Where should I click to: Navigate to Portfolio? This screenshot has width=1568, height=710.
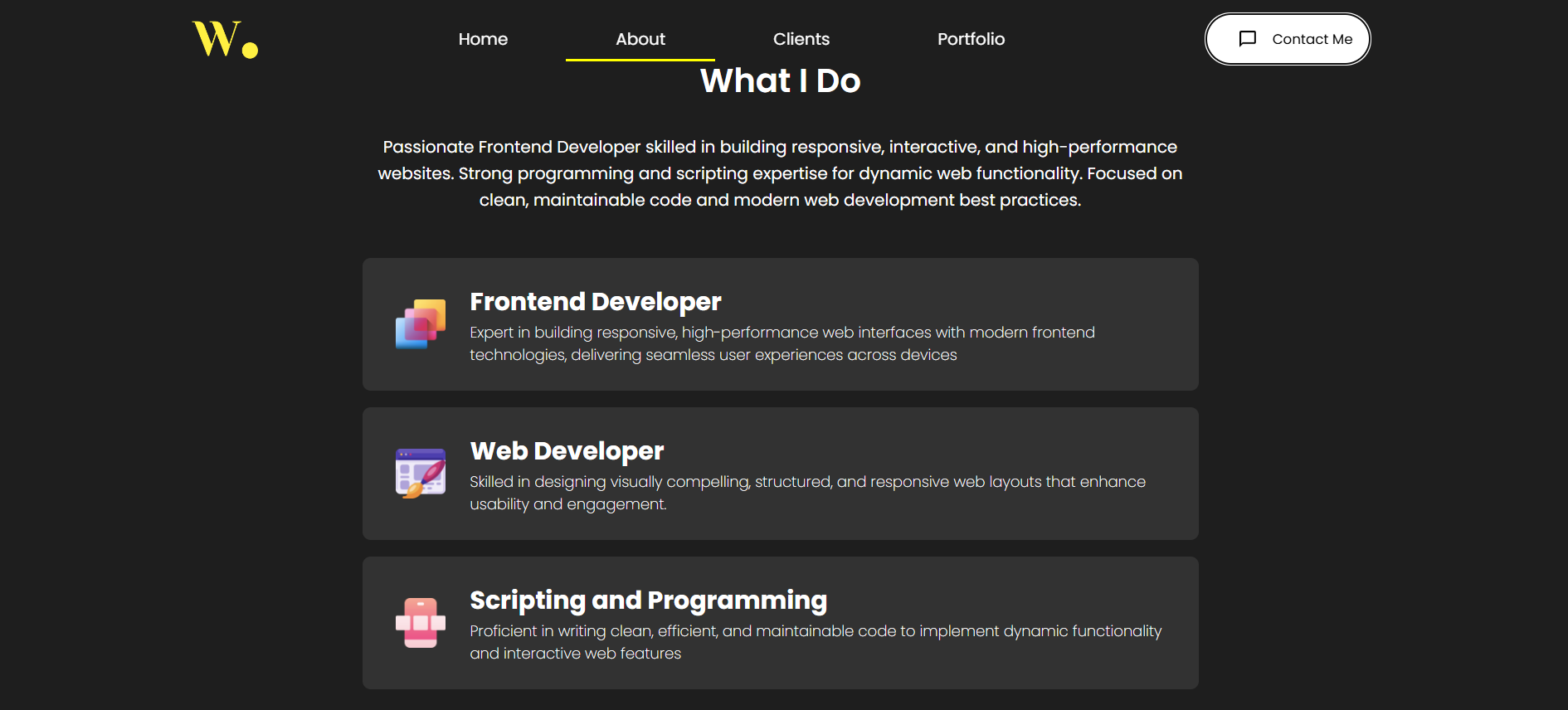971,39
